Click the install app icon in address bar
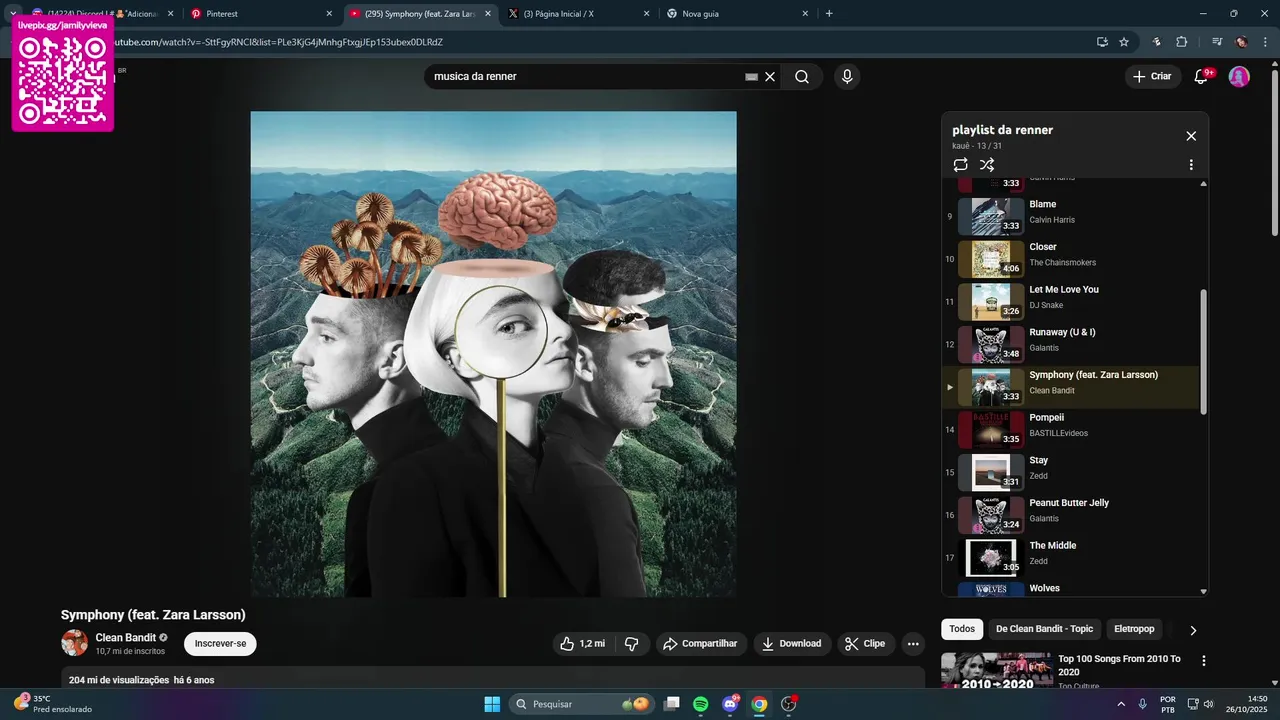1280x720 pixels. tap(1102, 42)
